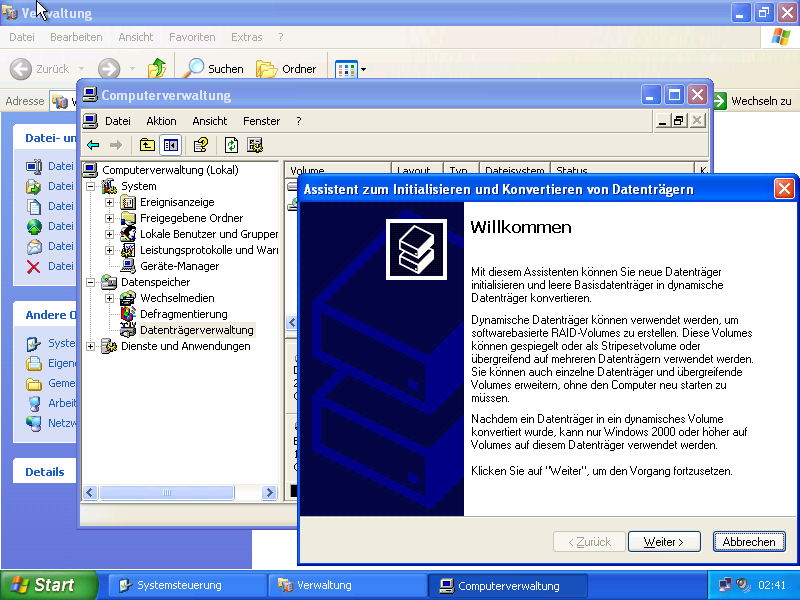Toggle the console tree show/hide button
The height and width of the screenshot is (600, 800).
coord(171,145)
